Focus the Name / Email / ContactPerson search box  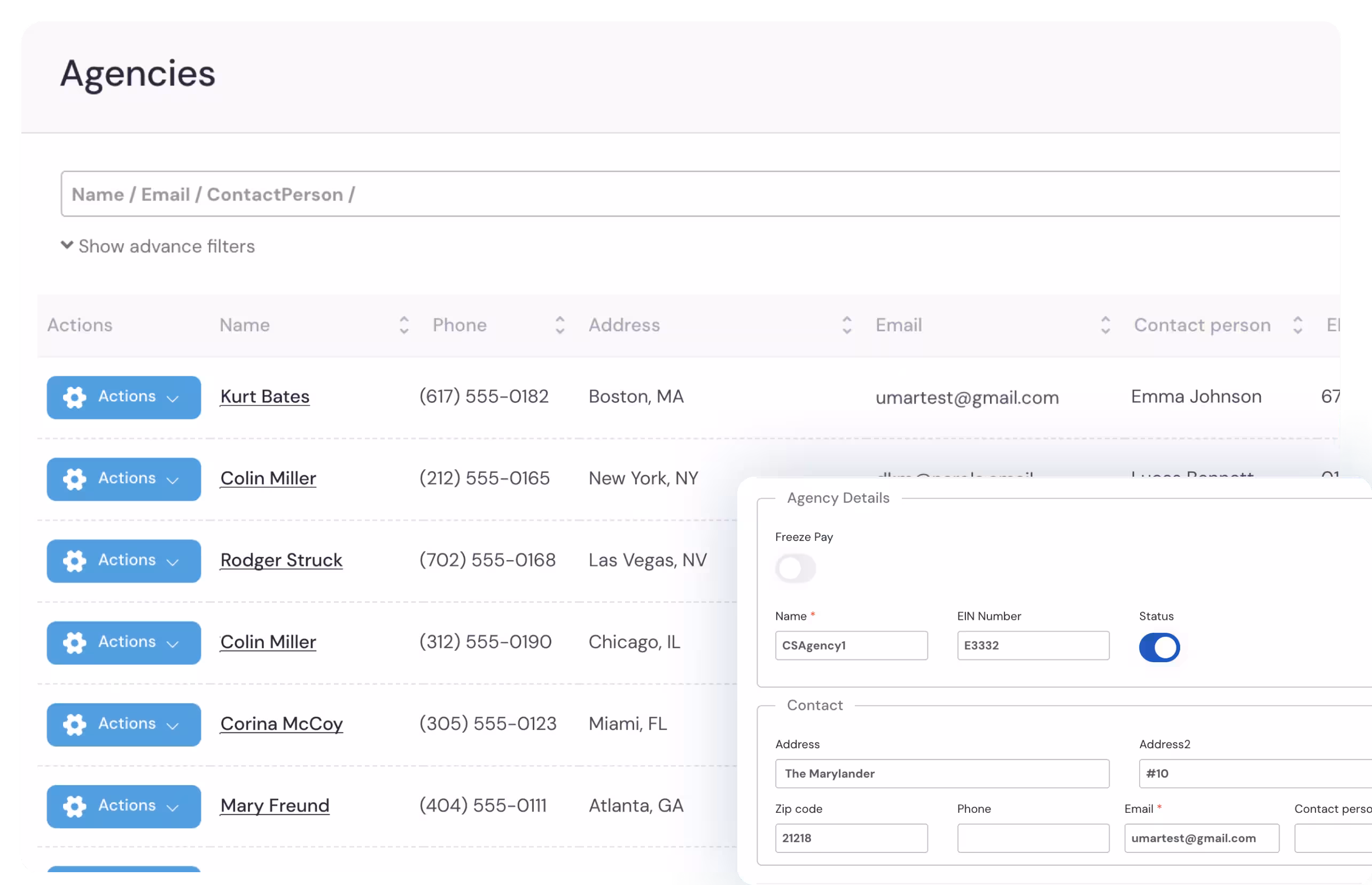click(x=700, y=193)
